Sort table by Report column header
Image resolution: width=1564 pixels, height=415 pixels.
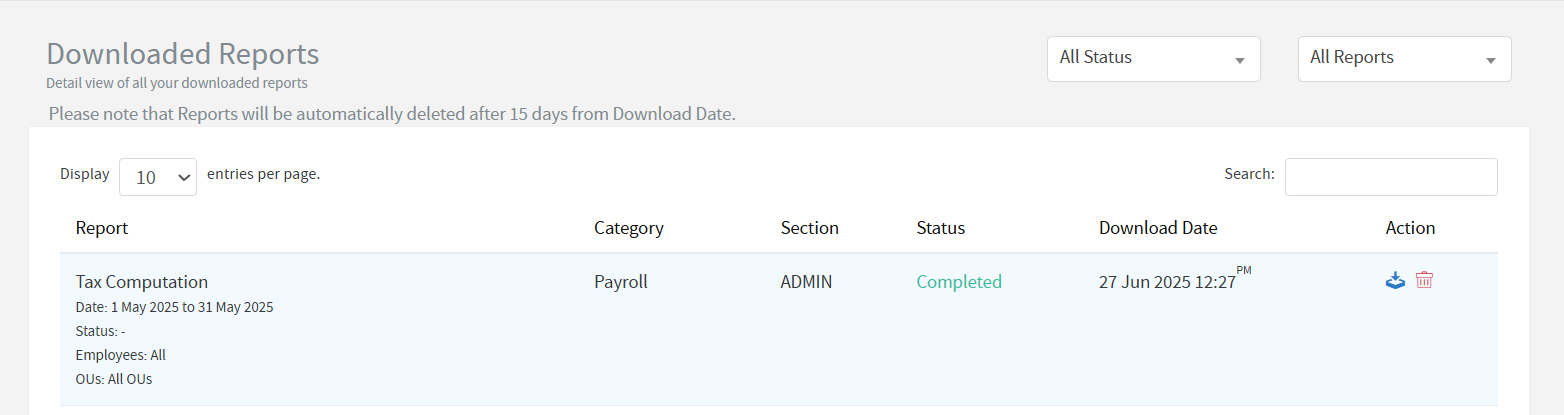[x=102, y=228]
